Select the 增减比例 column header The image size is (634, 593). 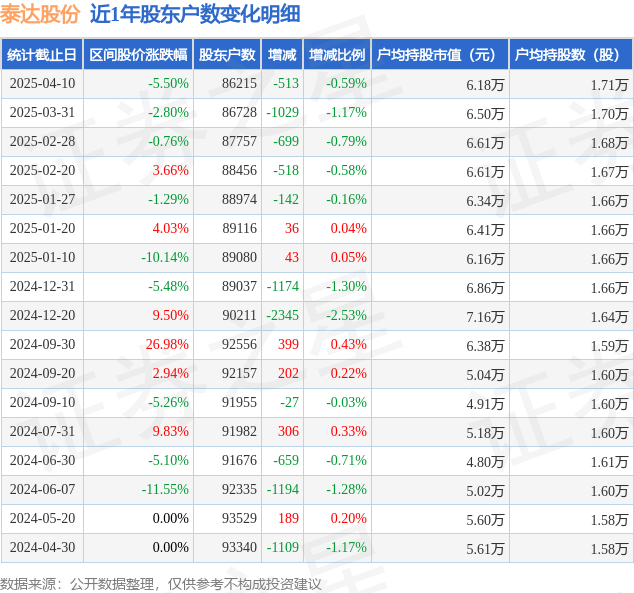[337, 55]
